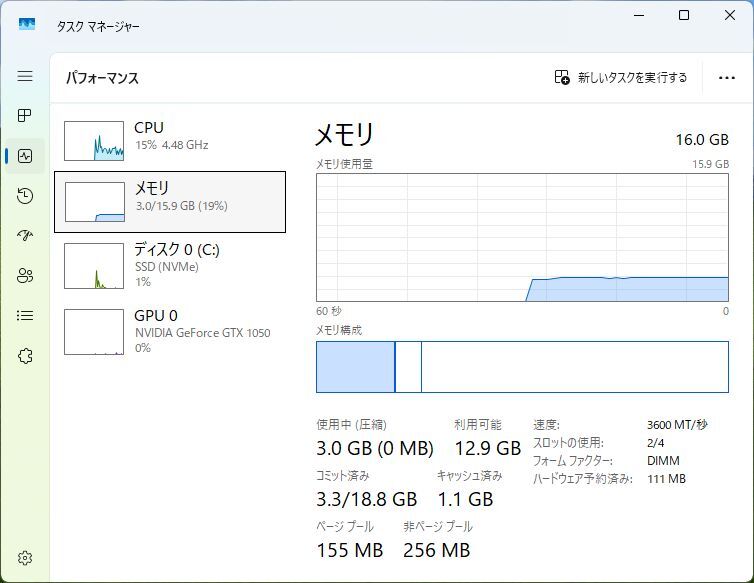Select the CPU performance item

click(170, 141)
